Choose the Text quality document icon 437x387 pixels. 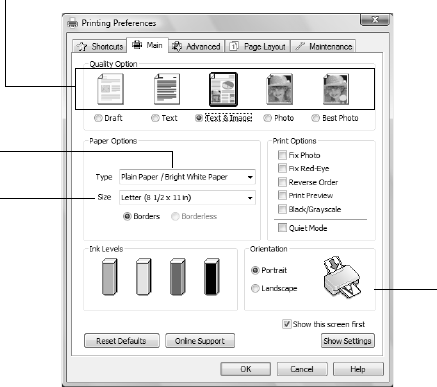click(x=167, y=89)
